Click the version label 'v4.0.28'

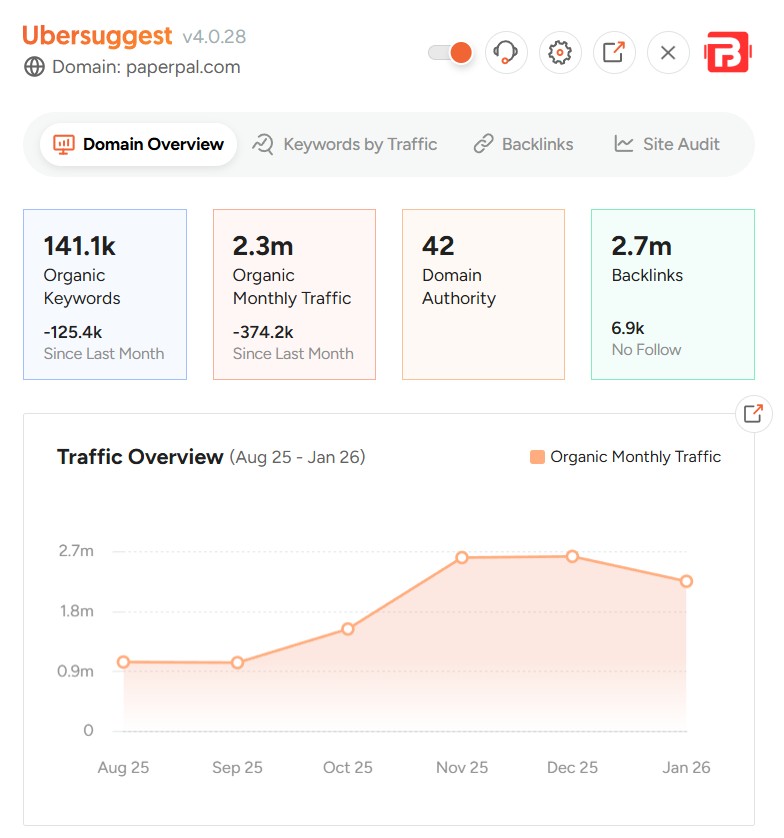214,37
